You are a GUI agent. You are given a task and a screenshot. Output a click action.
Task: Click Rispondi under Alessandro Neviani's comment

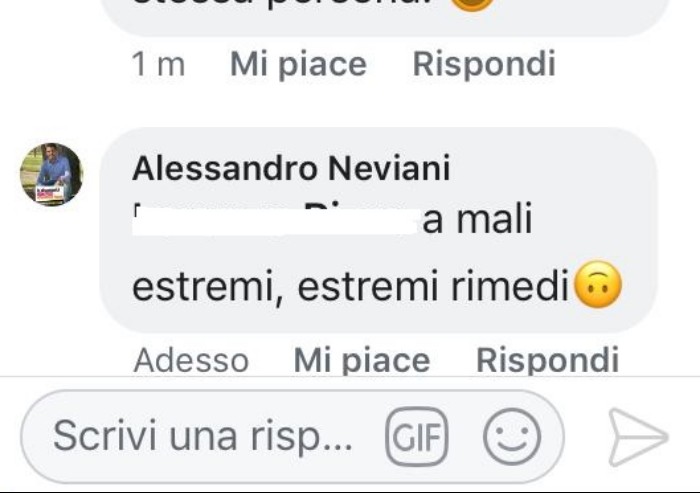tap(547, 359)
